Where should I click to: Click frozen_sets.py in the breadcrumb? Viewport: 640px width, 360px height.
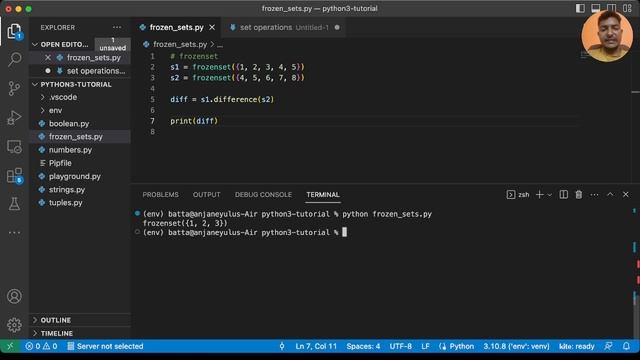[x=180, y=44]
